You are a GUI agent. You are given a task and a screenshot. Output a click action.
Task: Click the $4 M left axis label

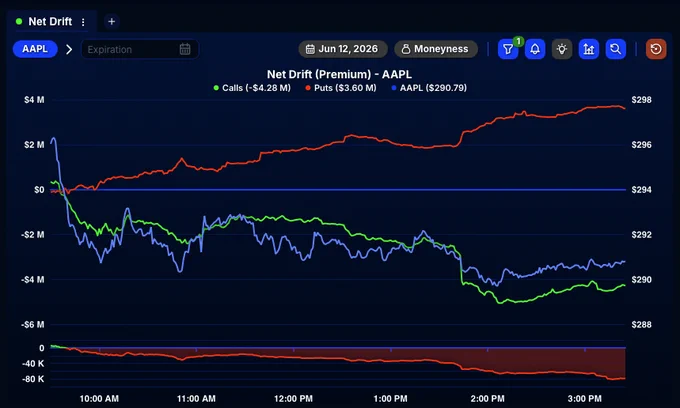click(x=34, y=100)
